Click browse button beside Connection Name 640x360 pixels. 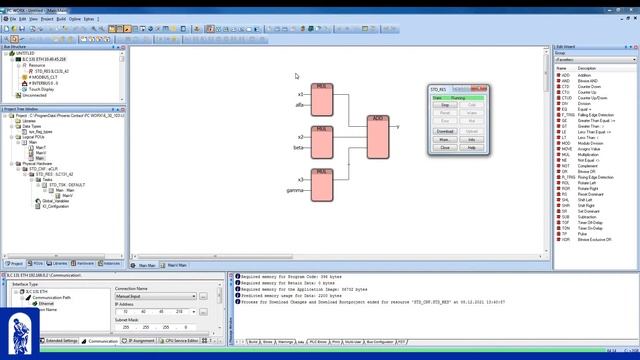click(203, 296)
